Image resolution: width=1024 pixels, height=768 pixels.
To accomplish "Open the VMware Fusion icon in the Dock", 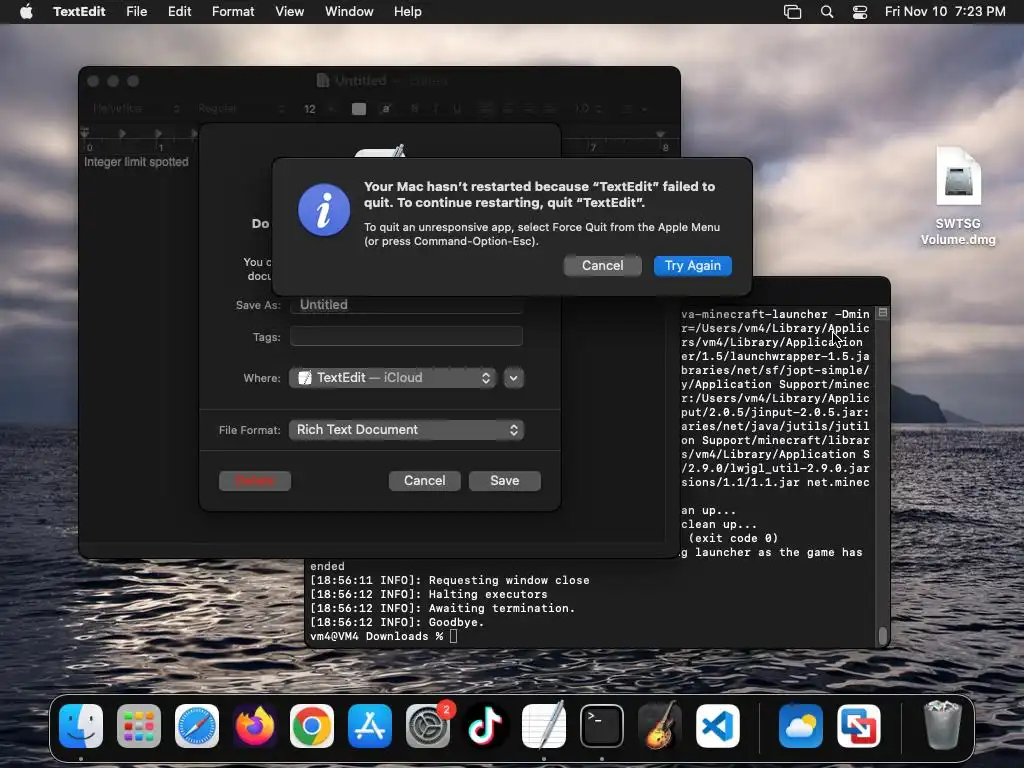I will (x=859, y=726).
